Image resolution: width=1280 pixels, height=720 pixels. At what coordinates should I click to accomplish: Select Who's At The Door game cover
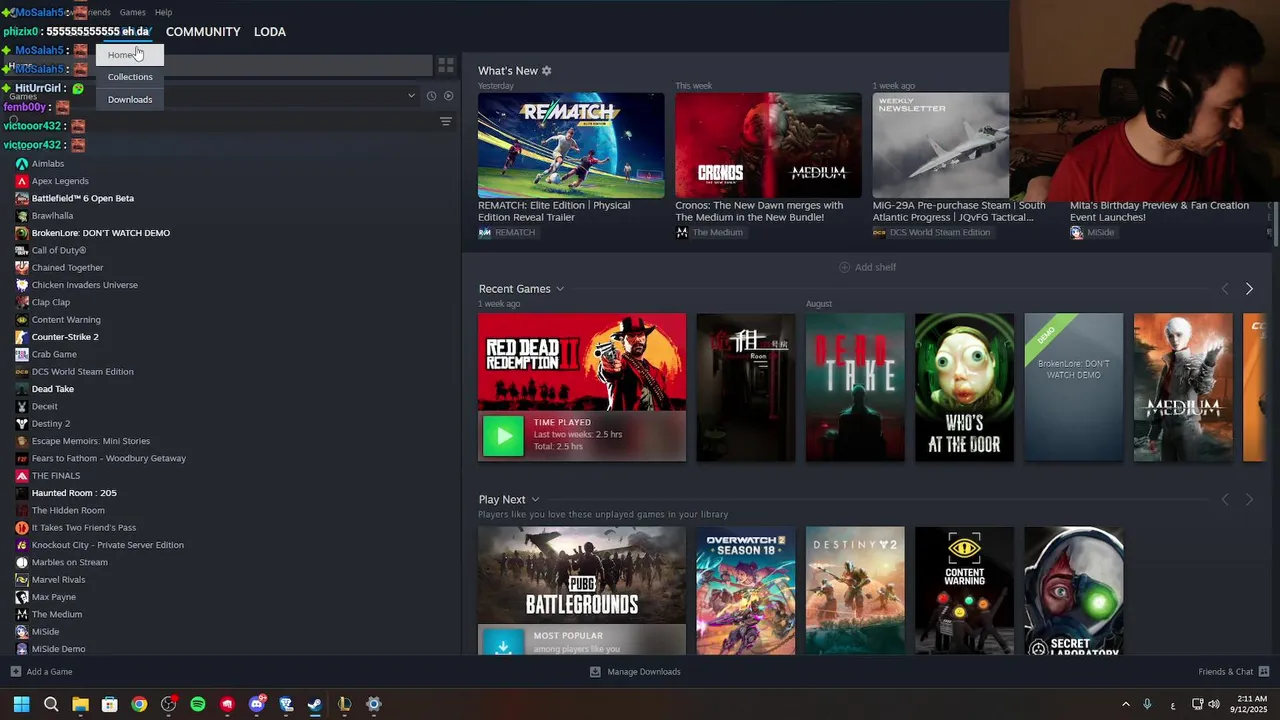964,388
